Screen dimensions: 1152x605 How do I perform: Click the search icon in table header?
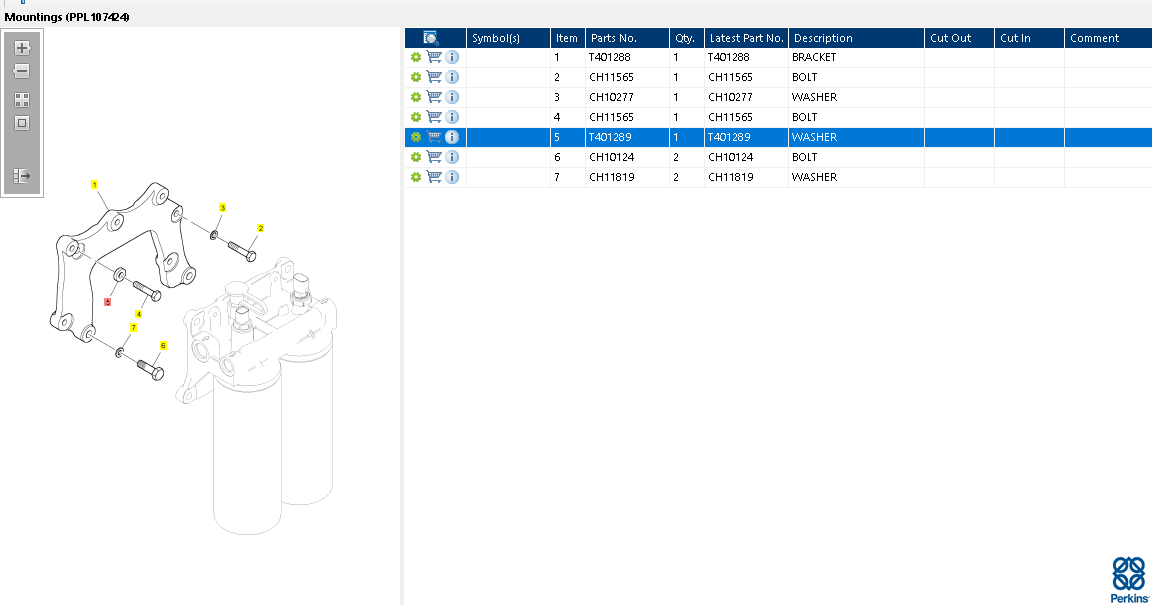431,38
